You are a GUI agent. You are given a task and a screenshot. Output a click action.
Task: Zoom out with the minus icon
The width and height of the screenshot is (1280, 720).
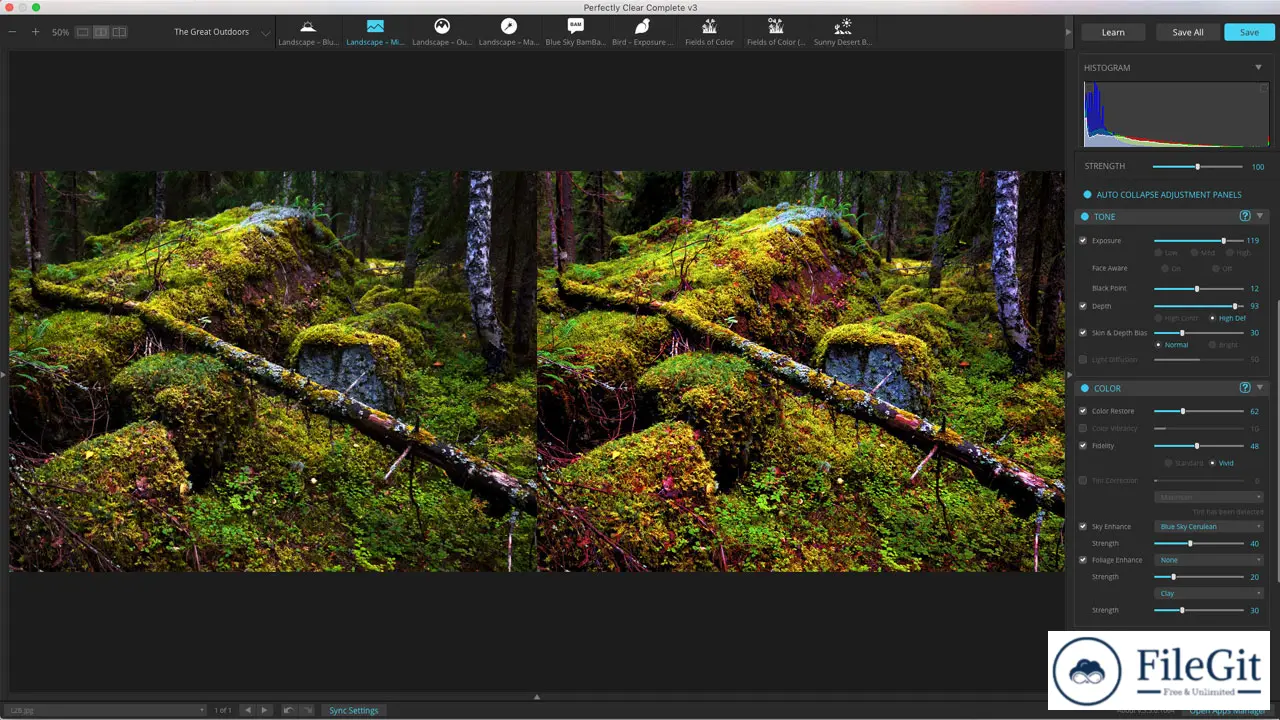[x=12, y=32]
